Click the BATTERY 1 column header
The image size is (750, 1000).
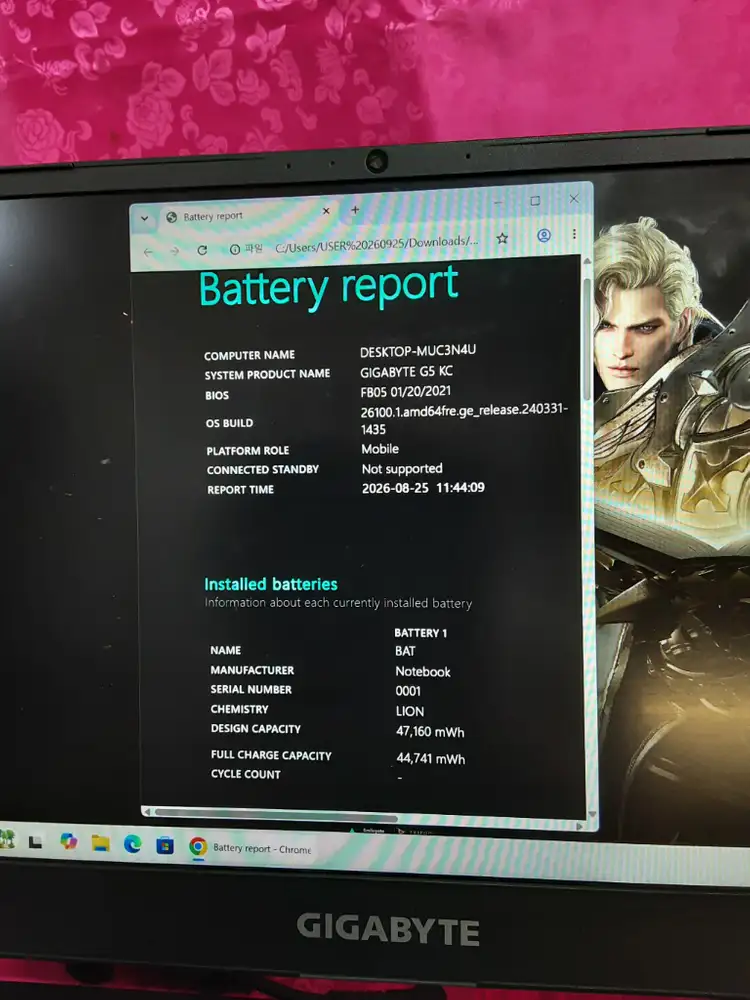tap(420, 633)
